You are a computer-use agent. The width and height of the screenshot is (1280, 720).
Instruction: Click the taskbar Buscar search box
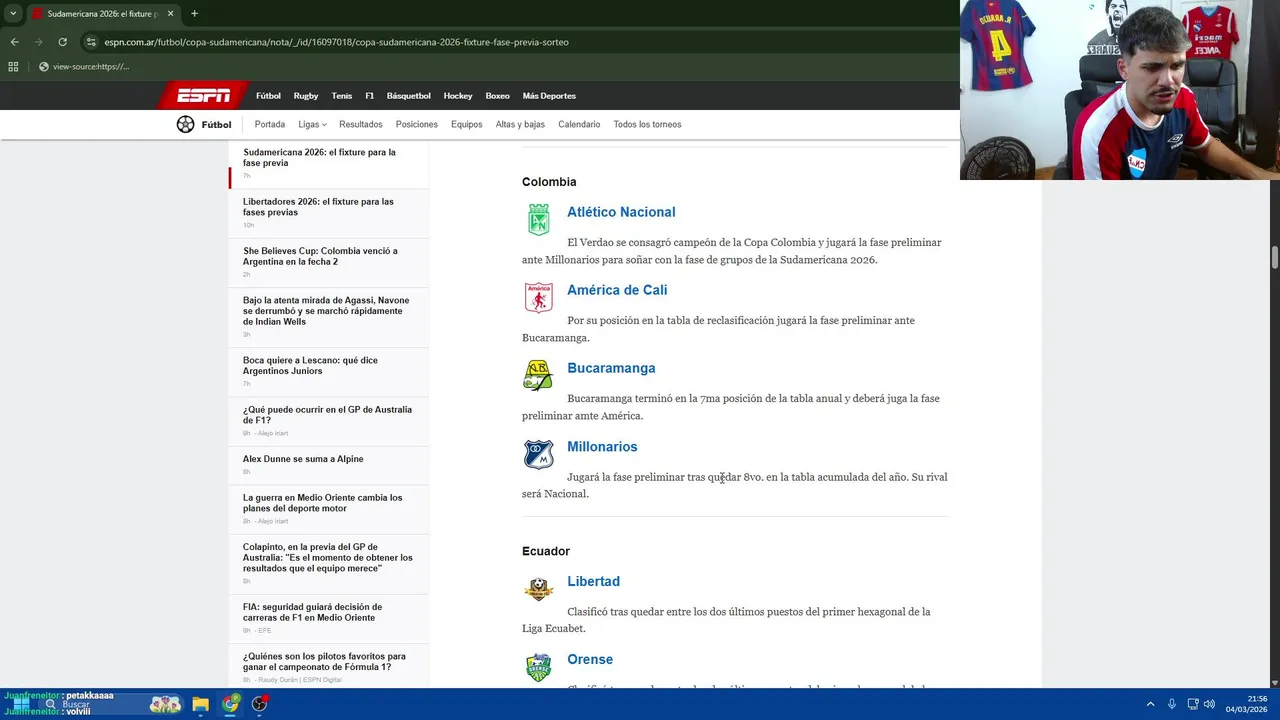tap(112, 704)
